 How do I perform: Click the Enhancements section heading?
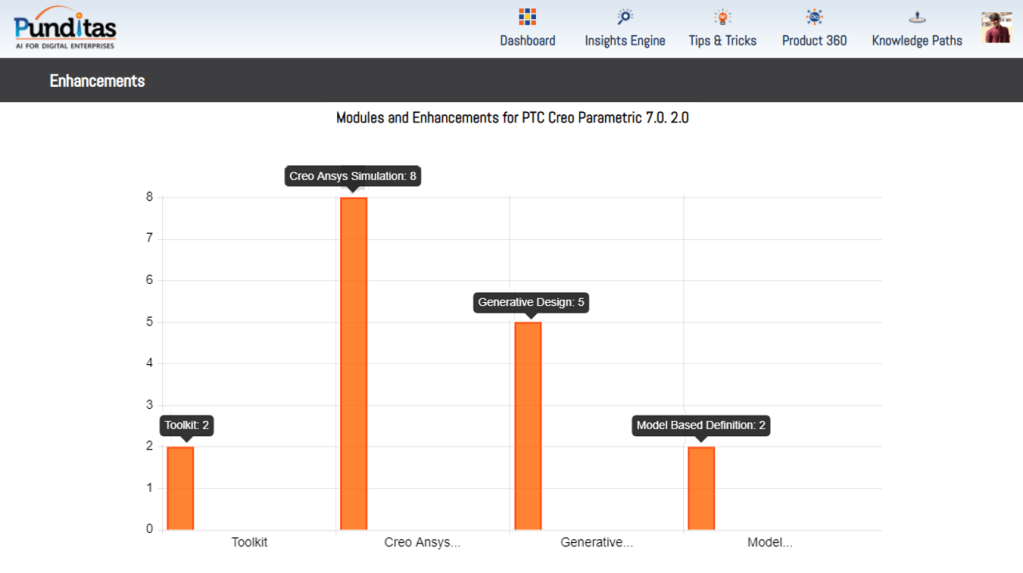click(x=97, y=81)
